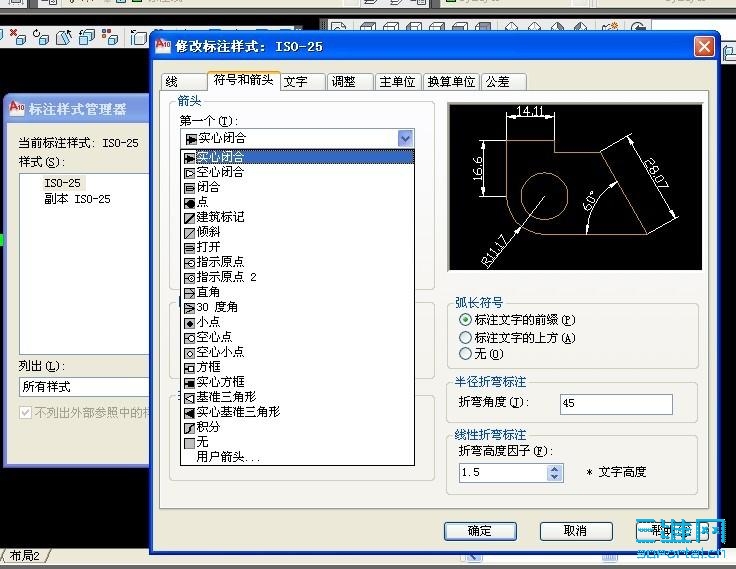Select the 直角 arrowhead option
Screen dimensions: 736x569
pos(297,292)
